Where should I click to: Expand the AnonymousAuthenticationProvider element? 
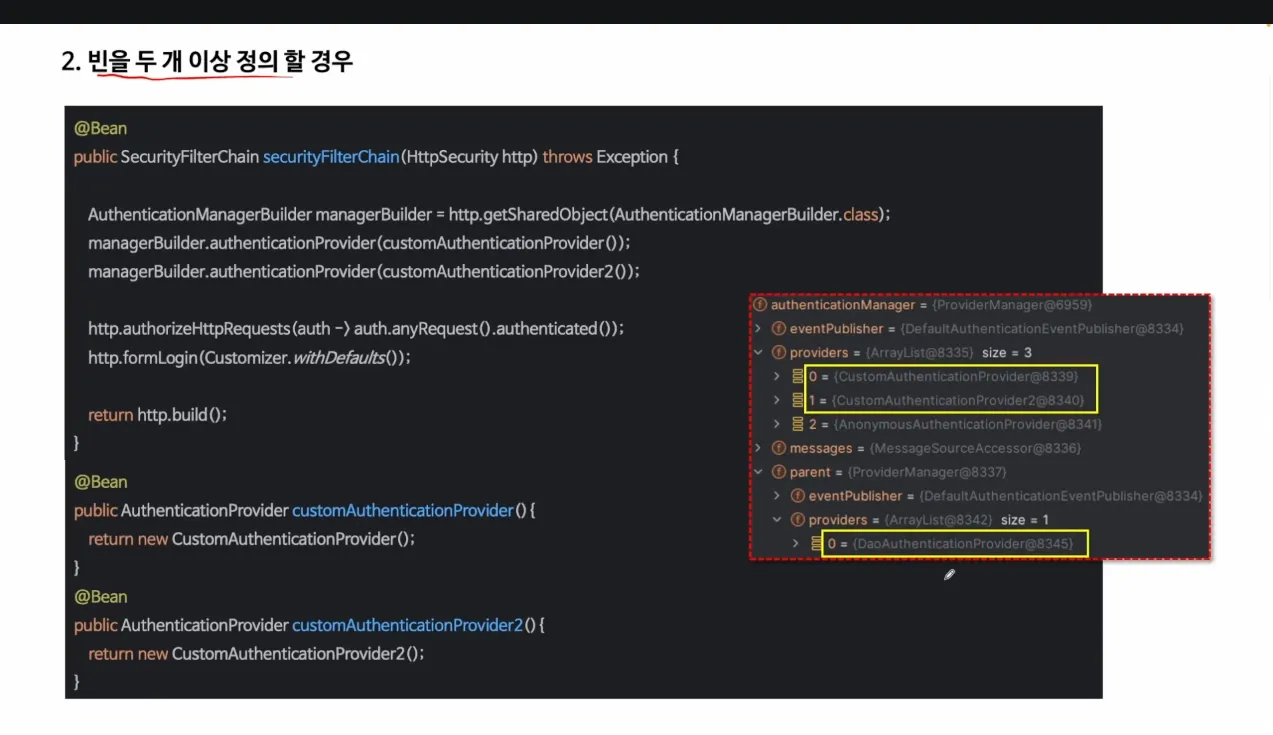778,424
